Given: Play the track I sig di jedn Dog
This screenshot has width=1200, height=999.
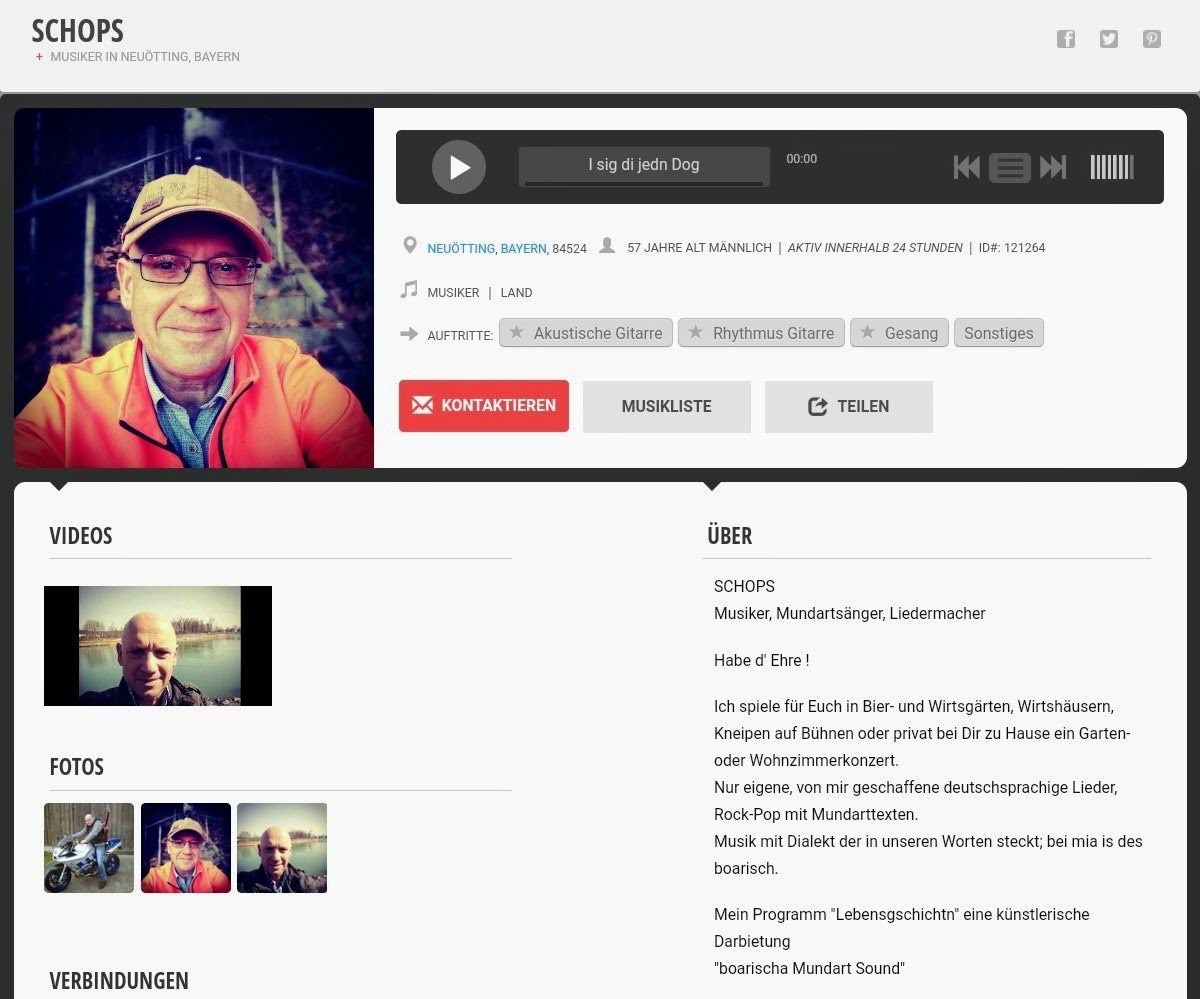Looking at the screenshot, I should [459, 167].
